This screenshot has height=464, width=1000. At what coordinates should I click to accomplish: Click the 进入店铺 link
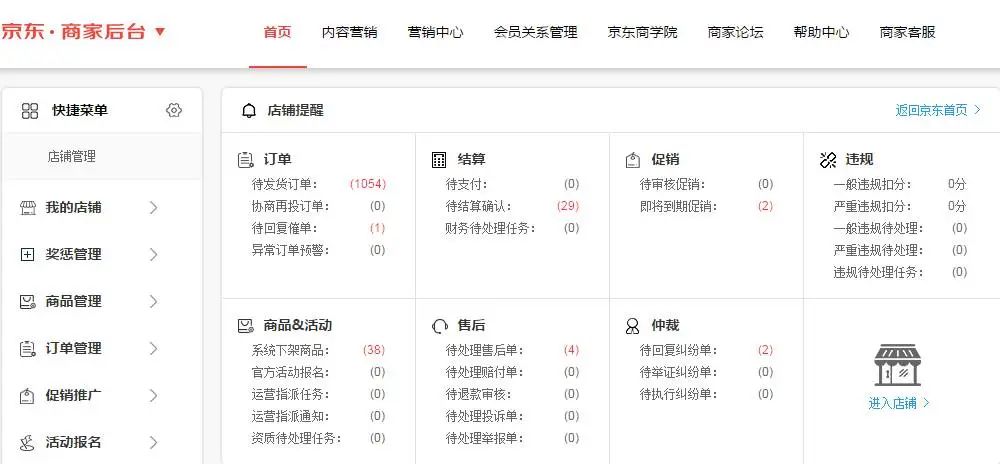click(898, 403)
